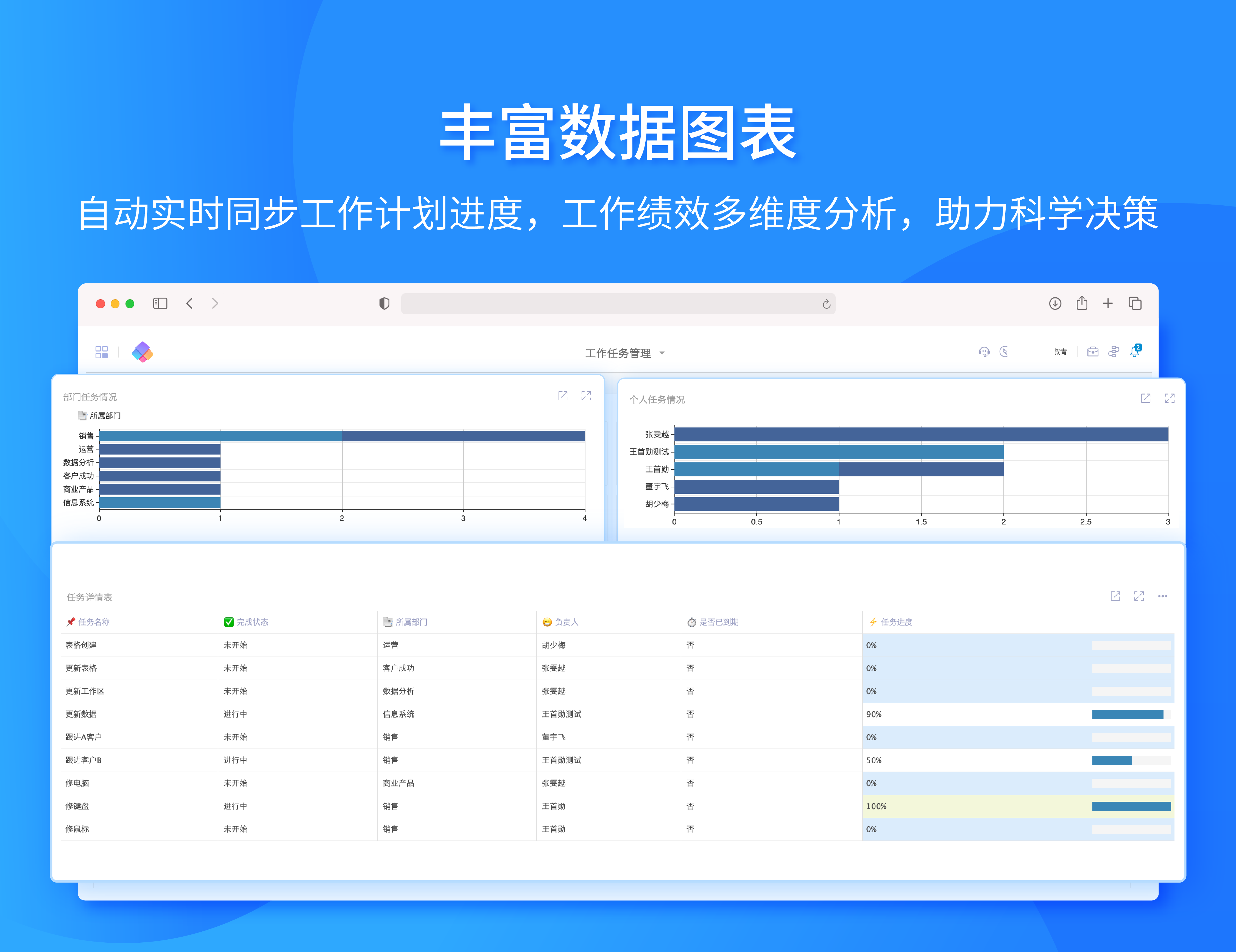Select the 跟进客户B task name cell

click(139, 760)
